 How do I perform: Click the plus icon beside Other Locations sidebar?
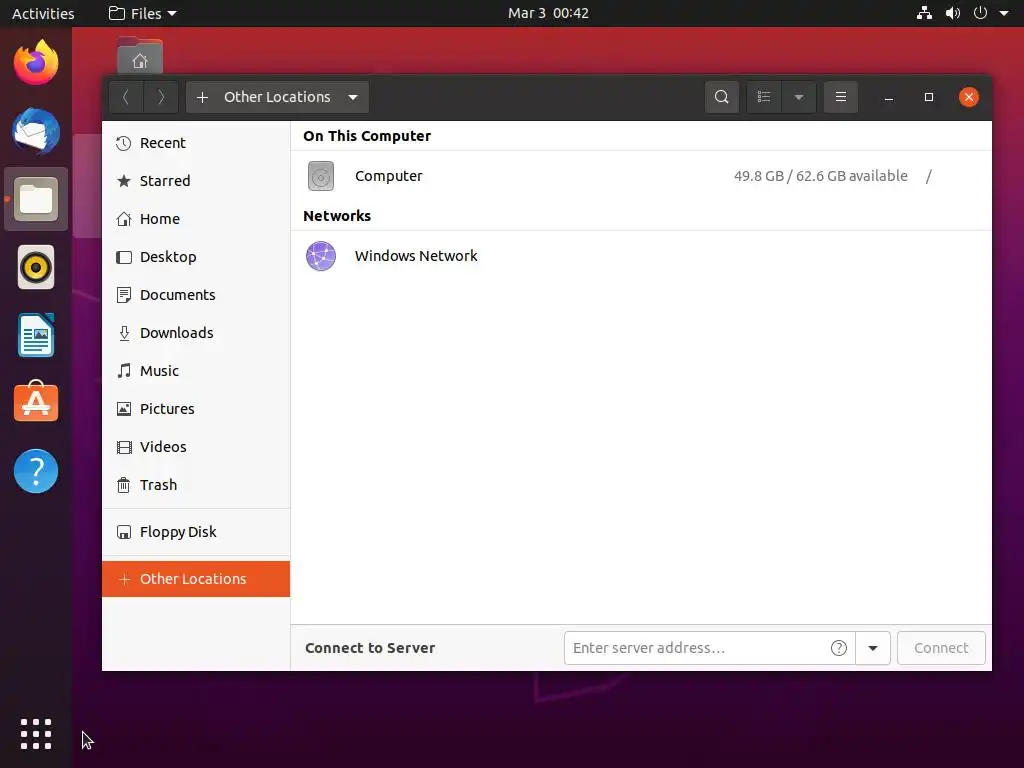124,579
